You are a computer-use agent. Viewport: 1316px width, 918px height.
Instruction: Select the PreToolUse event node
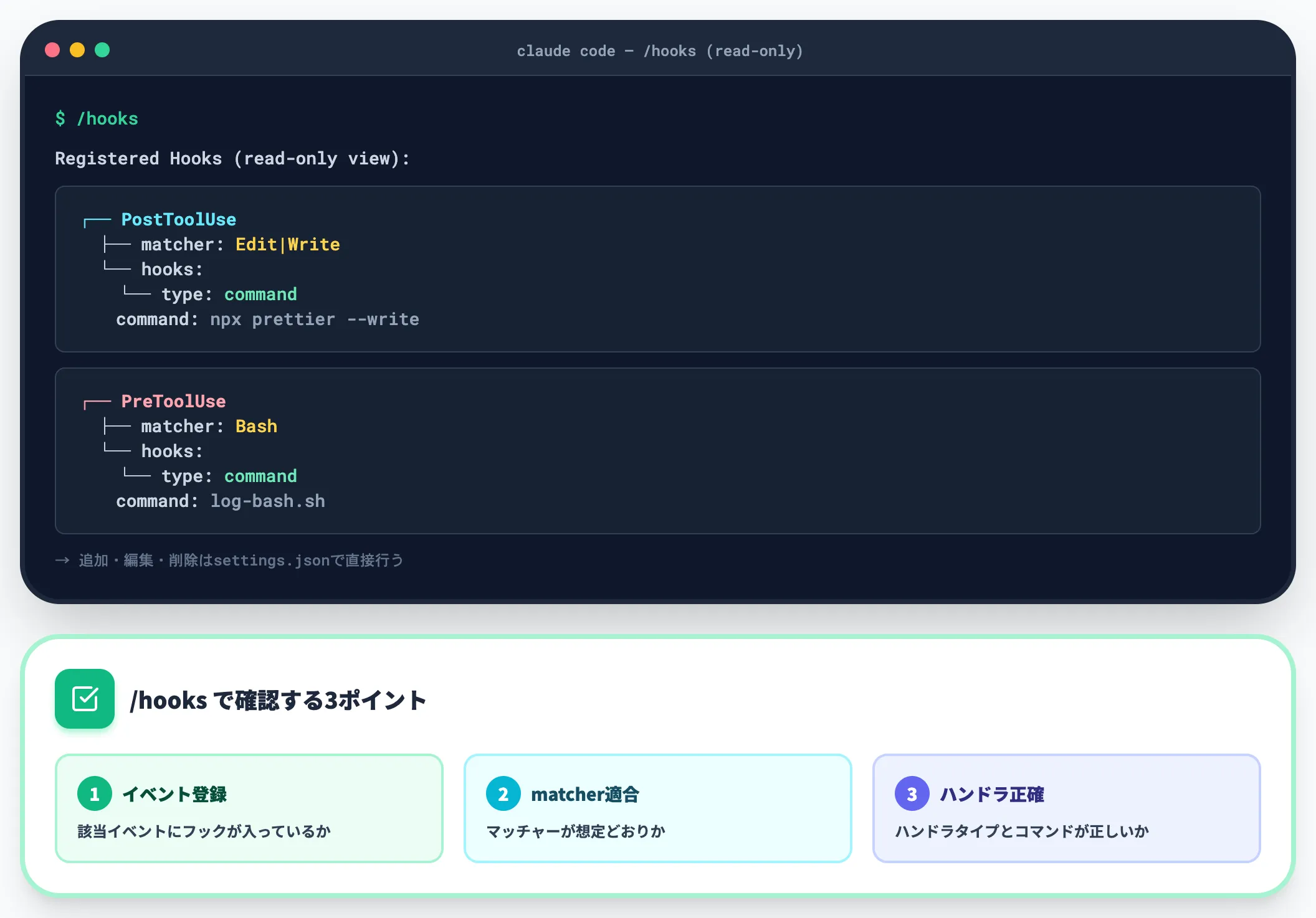pos(173,401)
